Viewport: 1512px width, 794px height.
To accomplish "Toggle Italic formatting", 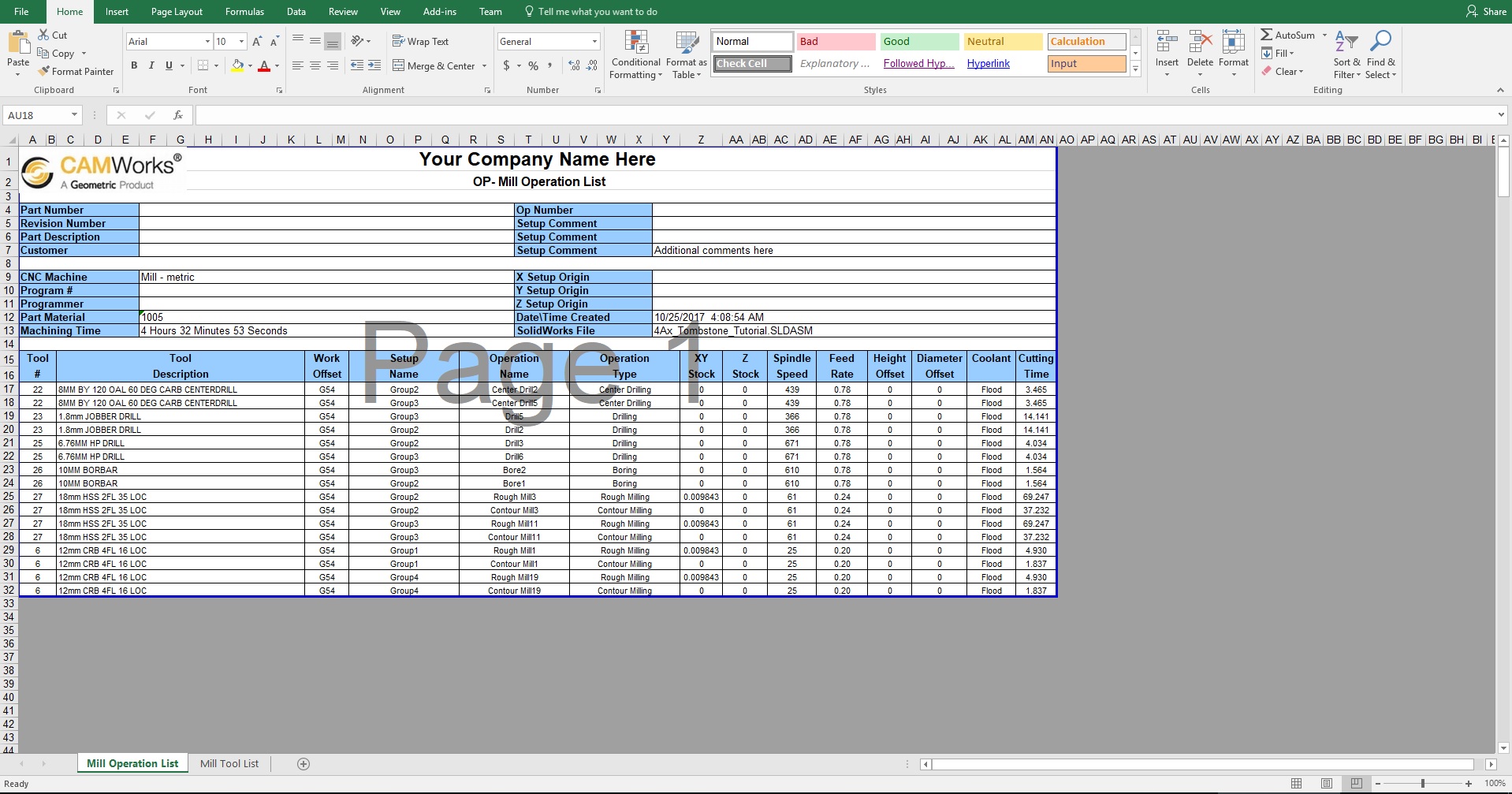I will 151,66.
